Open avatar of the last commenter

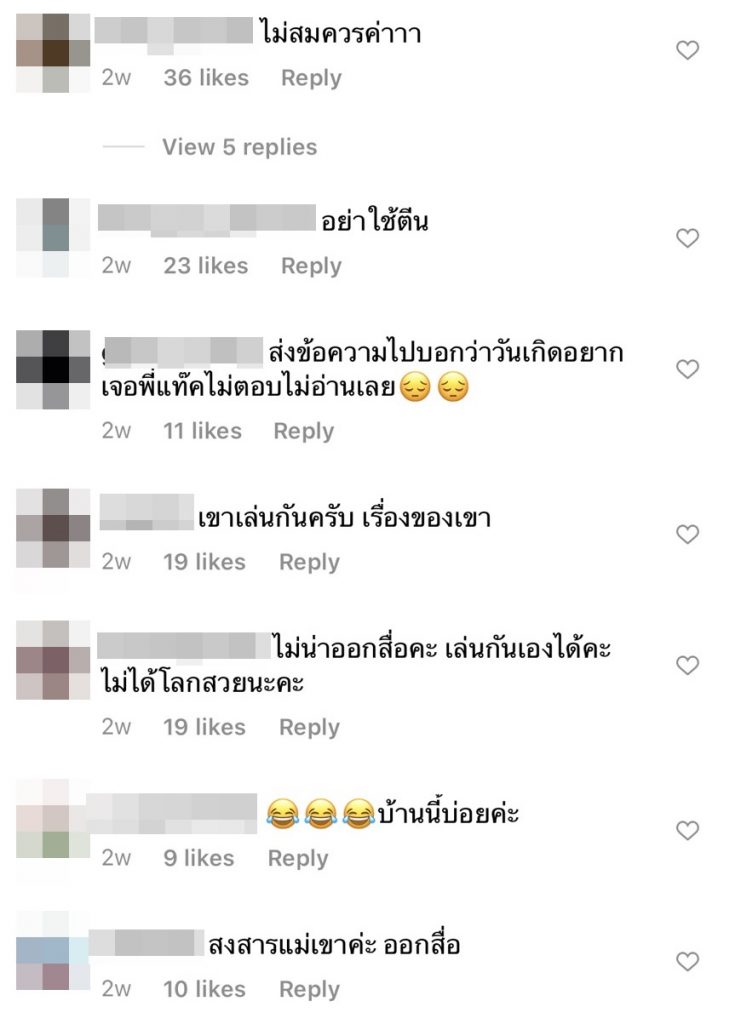tap(53, 951)
